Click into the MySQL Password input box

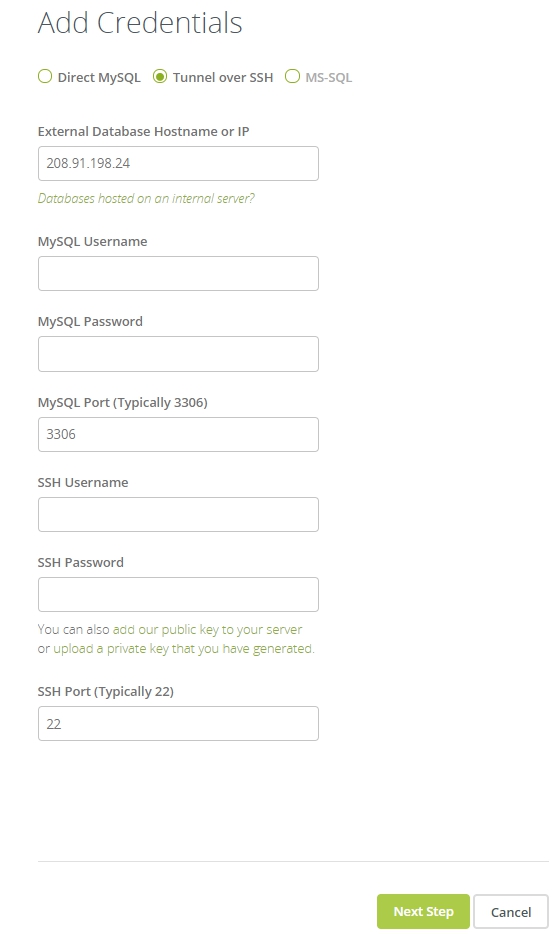pyautogui.click(x=178, y=354)
